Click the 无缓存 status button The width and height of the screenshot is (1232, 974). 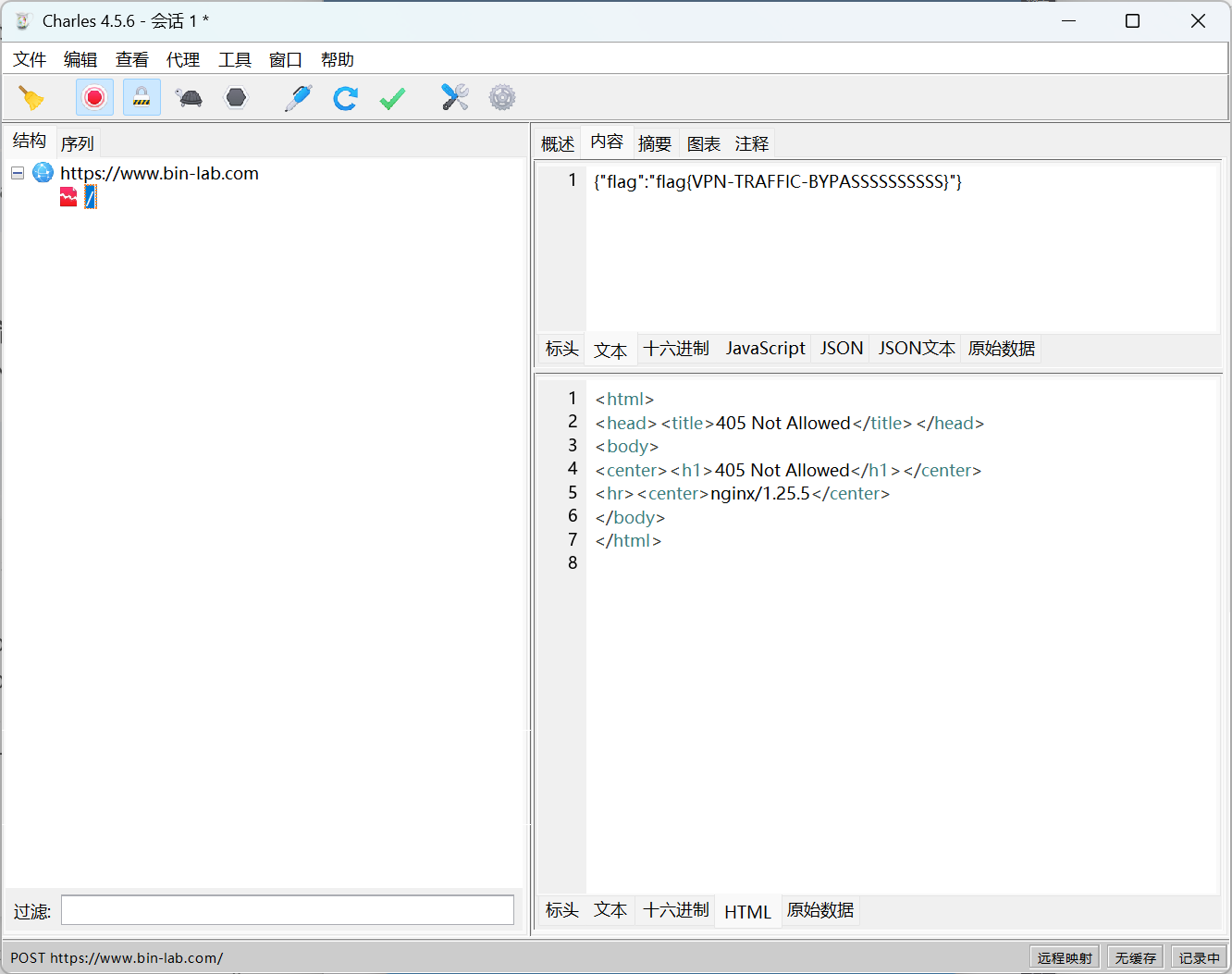click(x=1135, y=957)
